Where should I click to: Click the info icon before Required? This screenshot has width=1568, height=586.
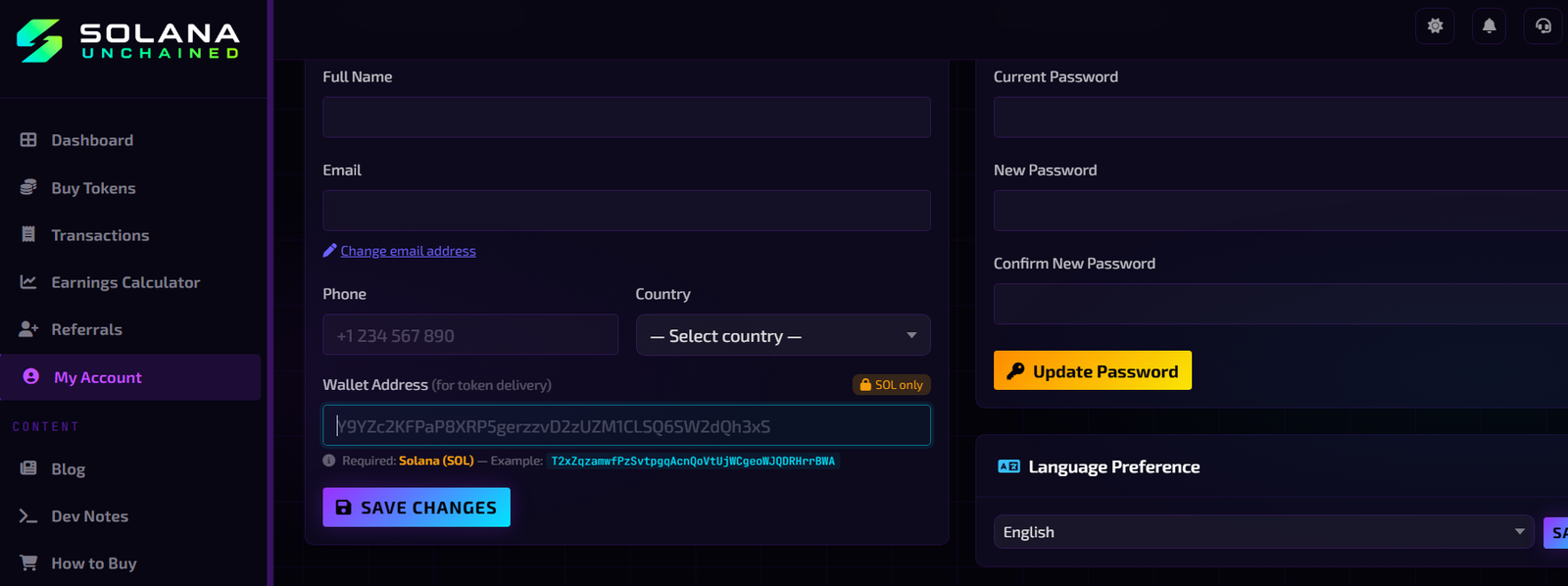tap(329, 461)
